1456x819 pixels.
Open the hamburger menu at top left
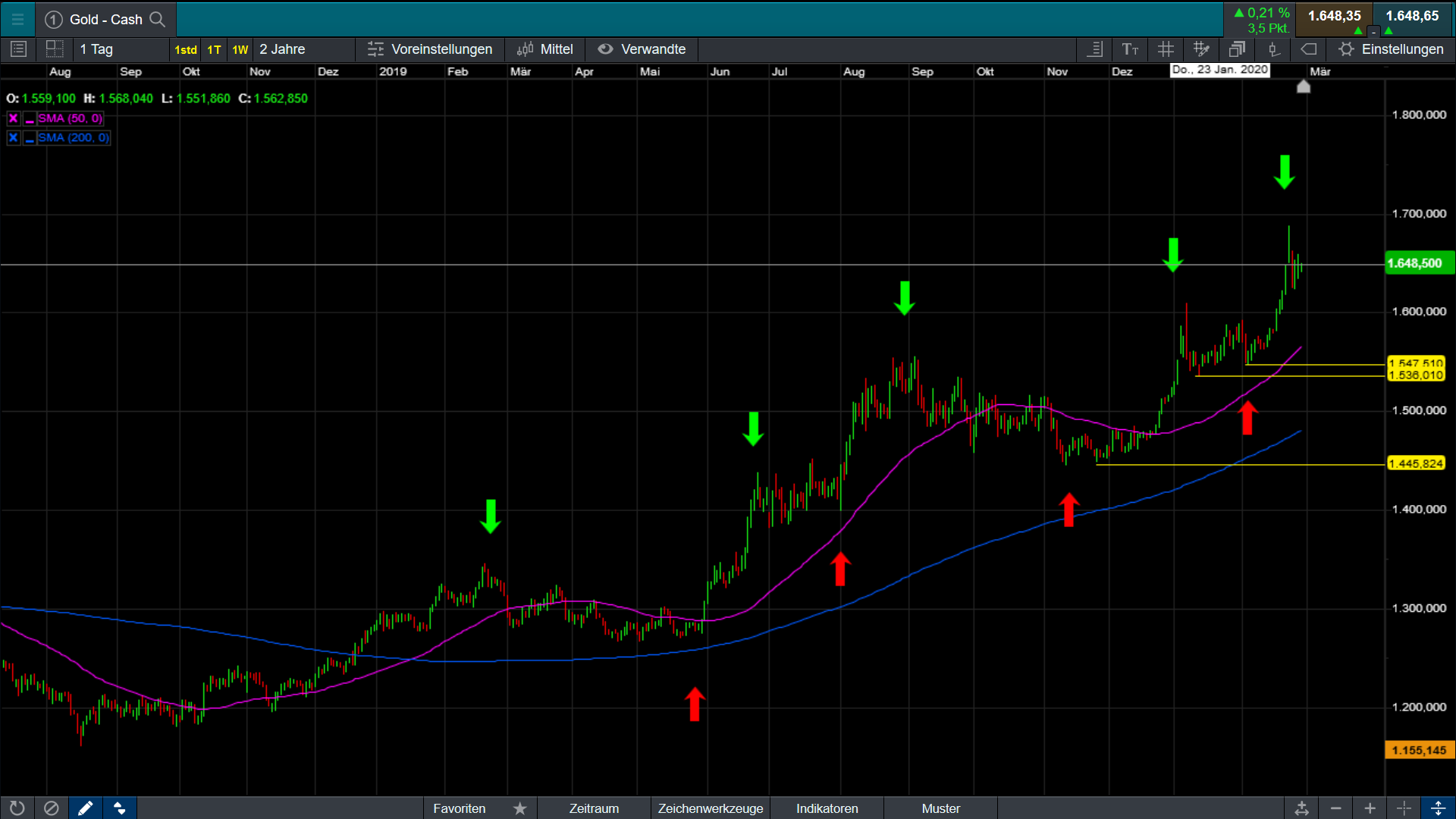tap(17, 20)
